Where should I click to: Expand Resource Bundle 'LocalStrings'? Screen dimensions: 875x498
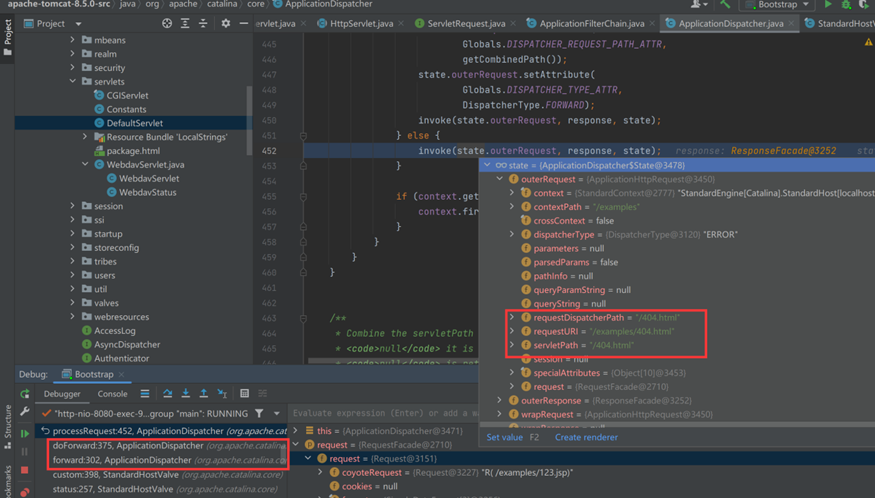(x=85, y=137)
